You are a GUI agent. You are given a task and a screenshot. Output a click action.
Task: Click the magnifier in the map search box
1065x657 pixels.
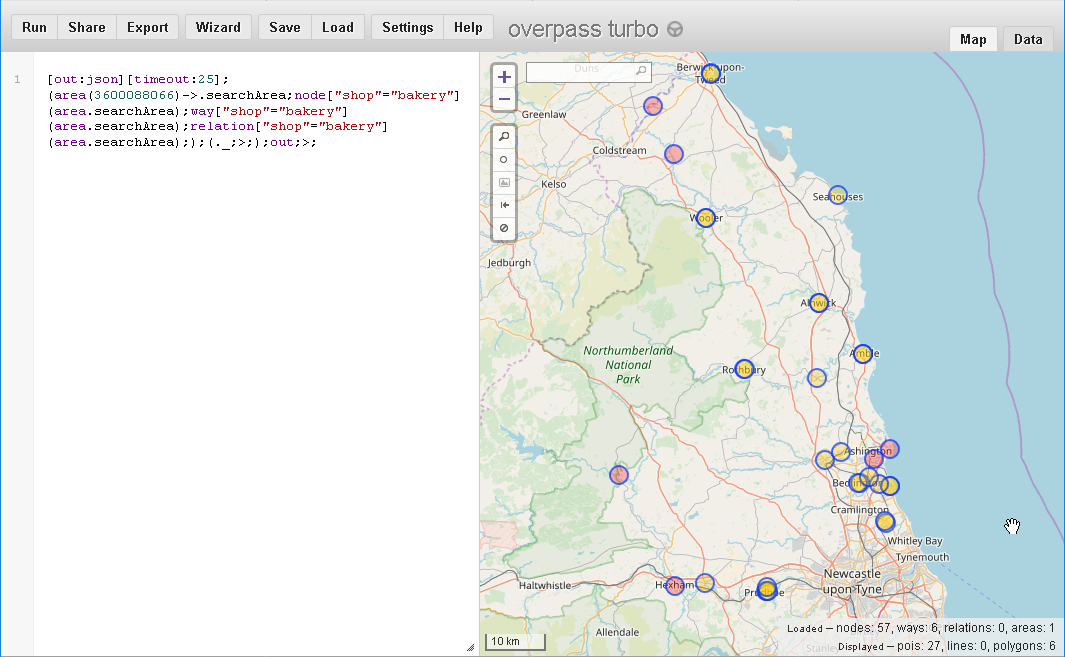641,72
